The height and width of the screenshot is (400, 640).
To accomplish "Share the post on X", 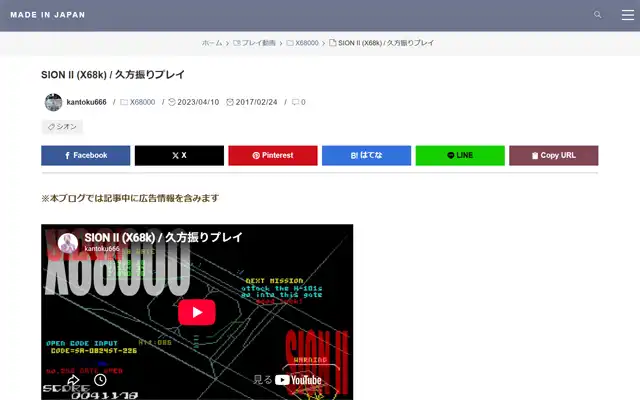I will coord(179,156).
